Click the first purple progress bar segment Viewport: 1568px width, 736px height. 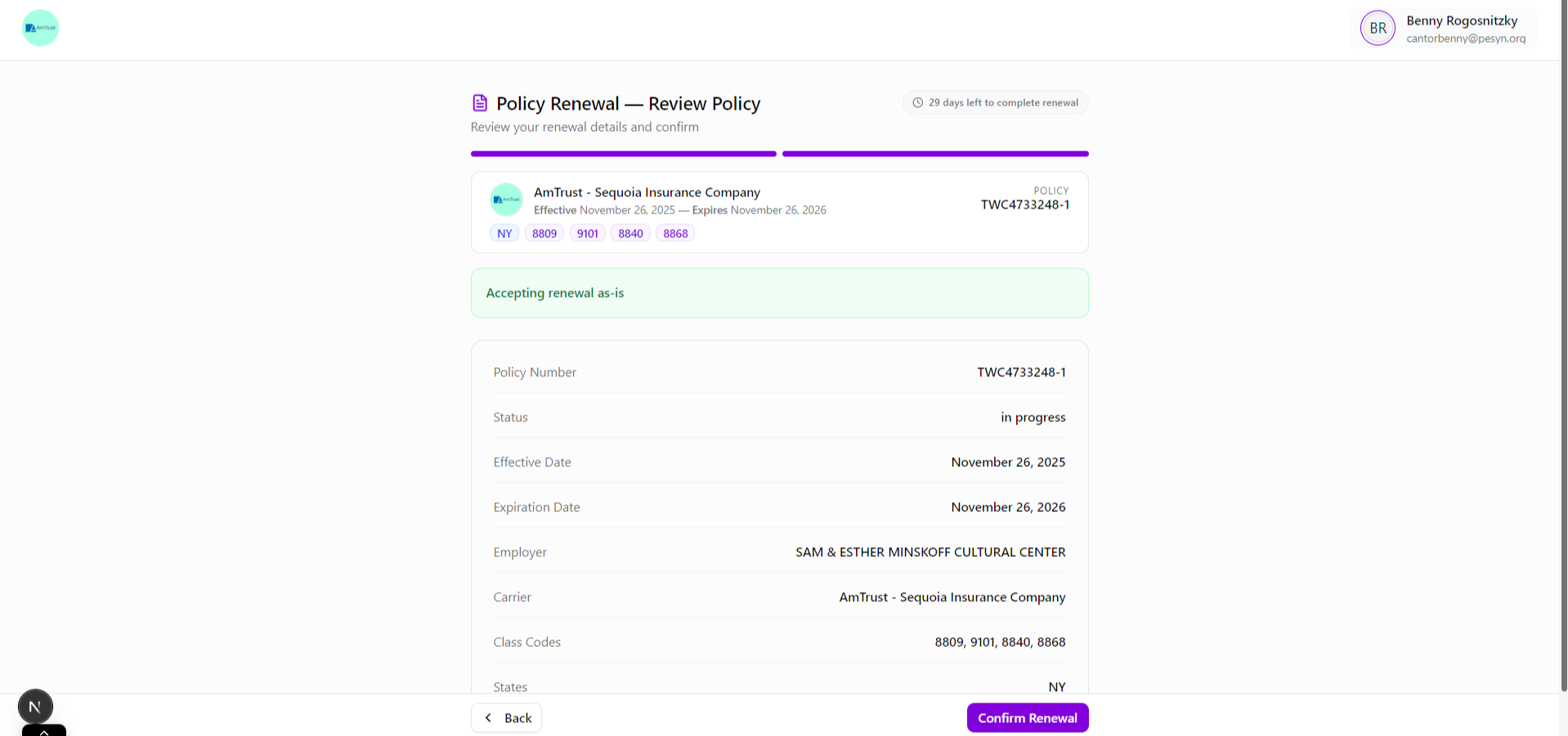coord(623,154)
